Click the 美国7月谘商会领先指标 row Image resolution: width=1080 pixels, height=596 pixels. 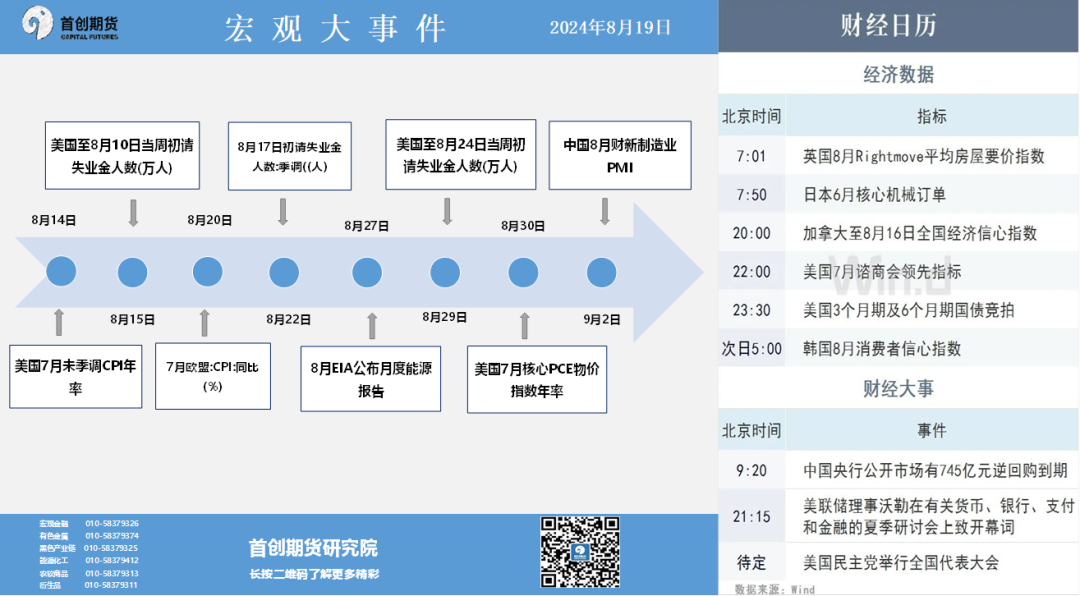pyautogui.click(x=899, y=272)
